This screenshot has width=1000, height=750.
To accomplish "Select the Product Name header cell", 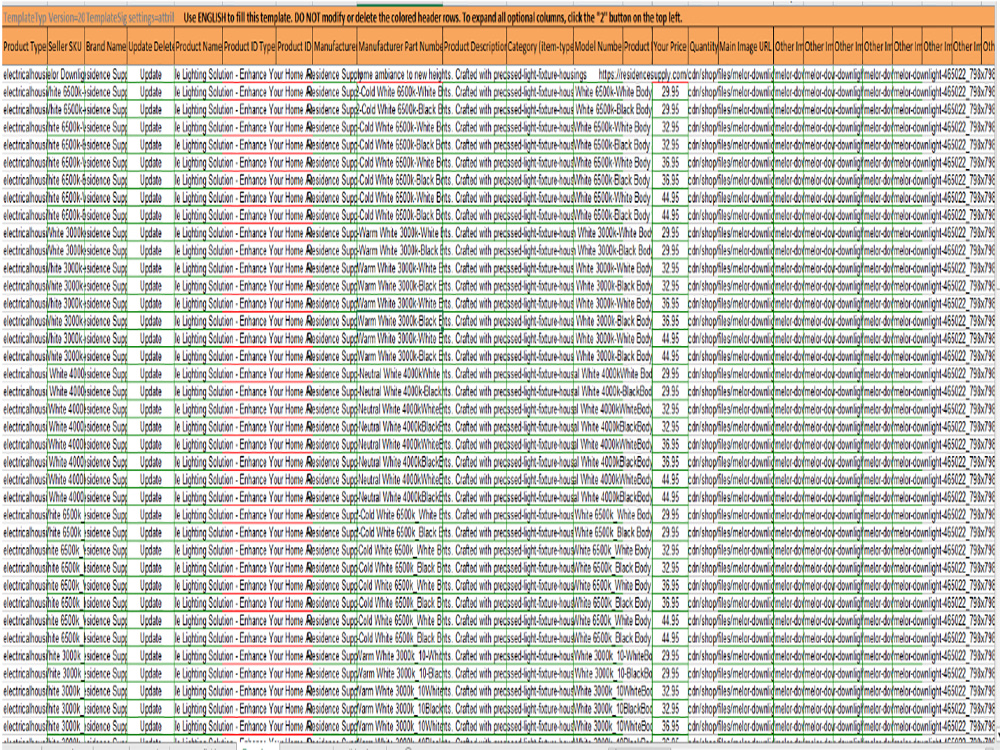I will 198,47.
